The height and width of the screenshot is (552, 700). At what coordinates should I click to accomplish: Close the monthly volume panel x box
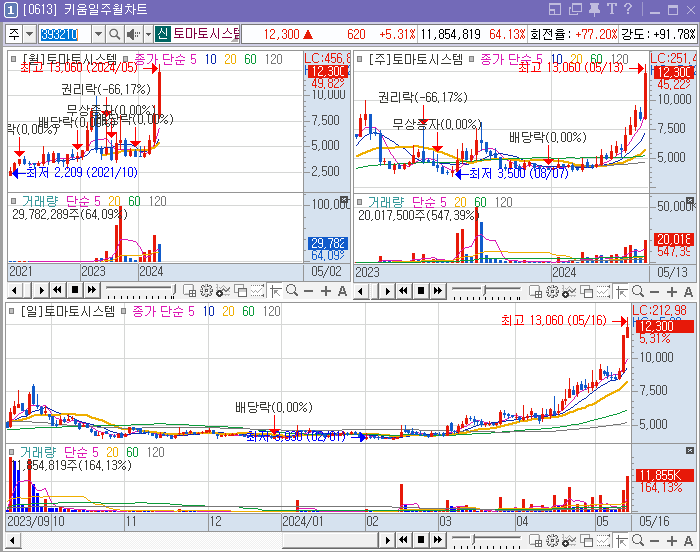[344, 200]
